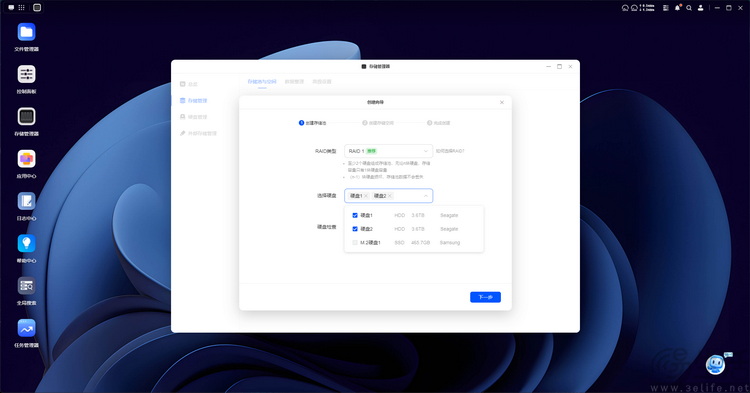Click the network speed indicator in top bar
Viewport: 750px width, 393px height.
click(648, 8)
